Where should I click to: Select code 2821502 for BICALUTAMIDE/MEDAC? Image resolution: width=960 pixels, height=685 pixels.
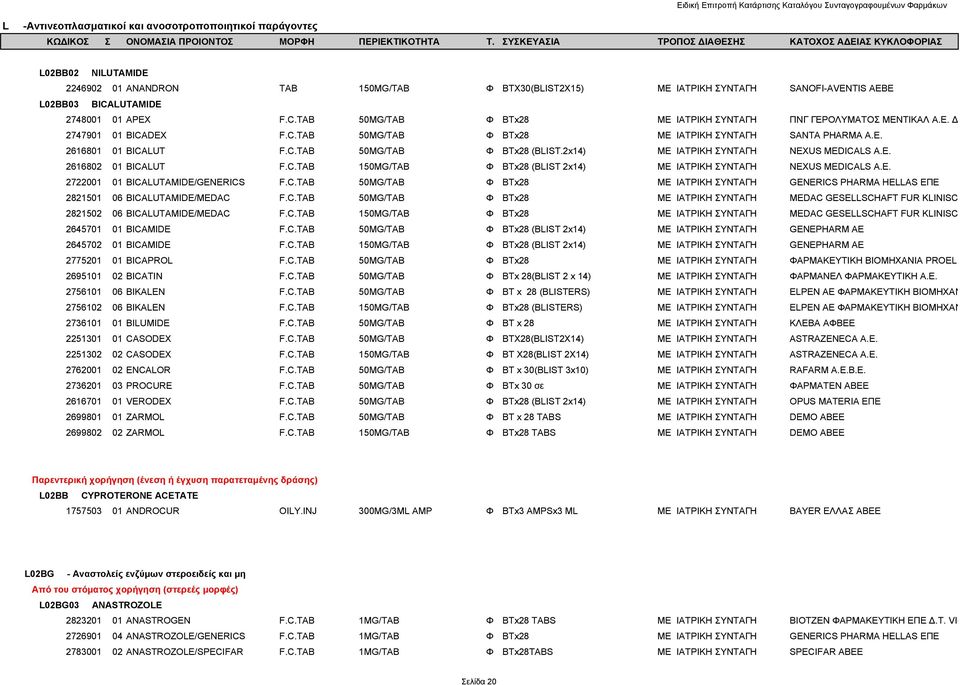pyautogui.click(x=84, y=214)
